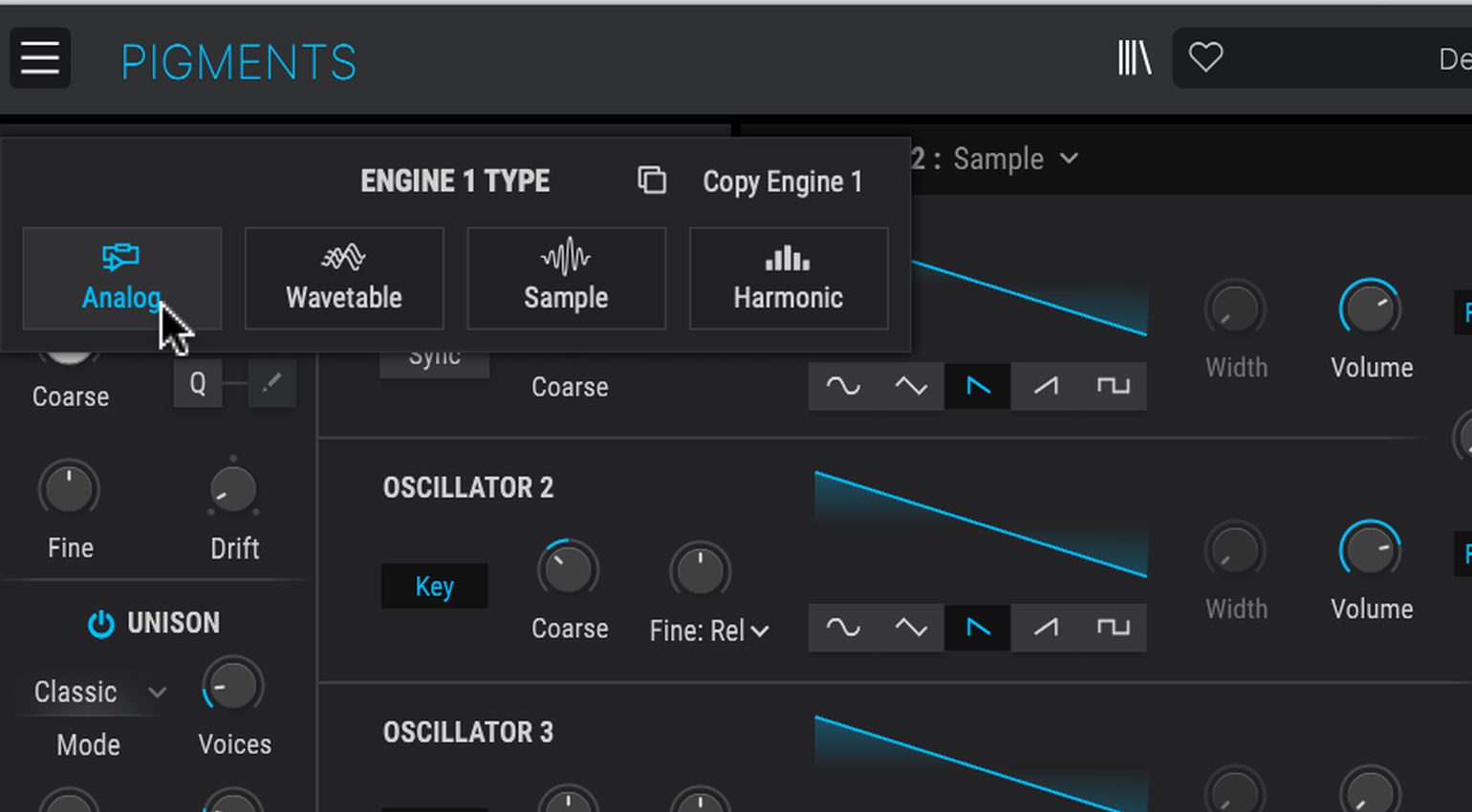Choose the Wavetable engine type
This screenshot has height=812, width=1472.
pyautogui.click(x=344, y=278)
